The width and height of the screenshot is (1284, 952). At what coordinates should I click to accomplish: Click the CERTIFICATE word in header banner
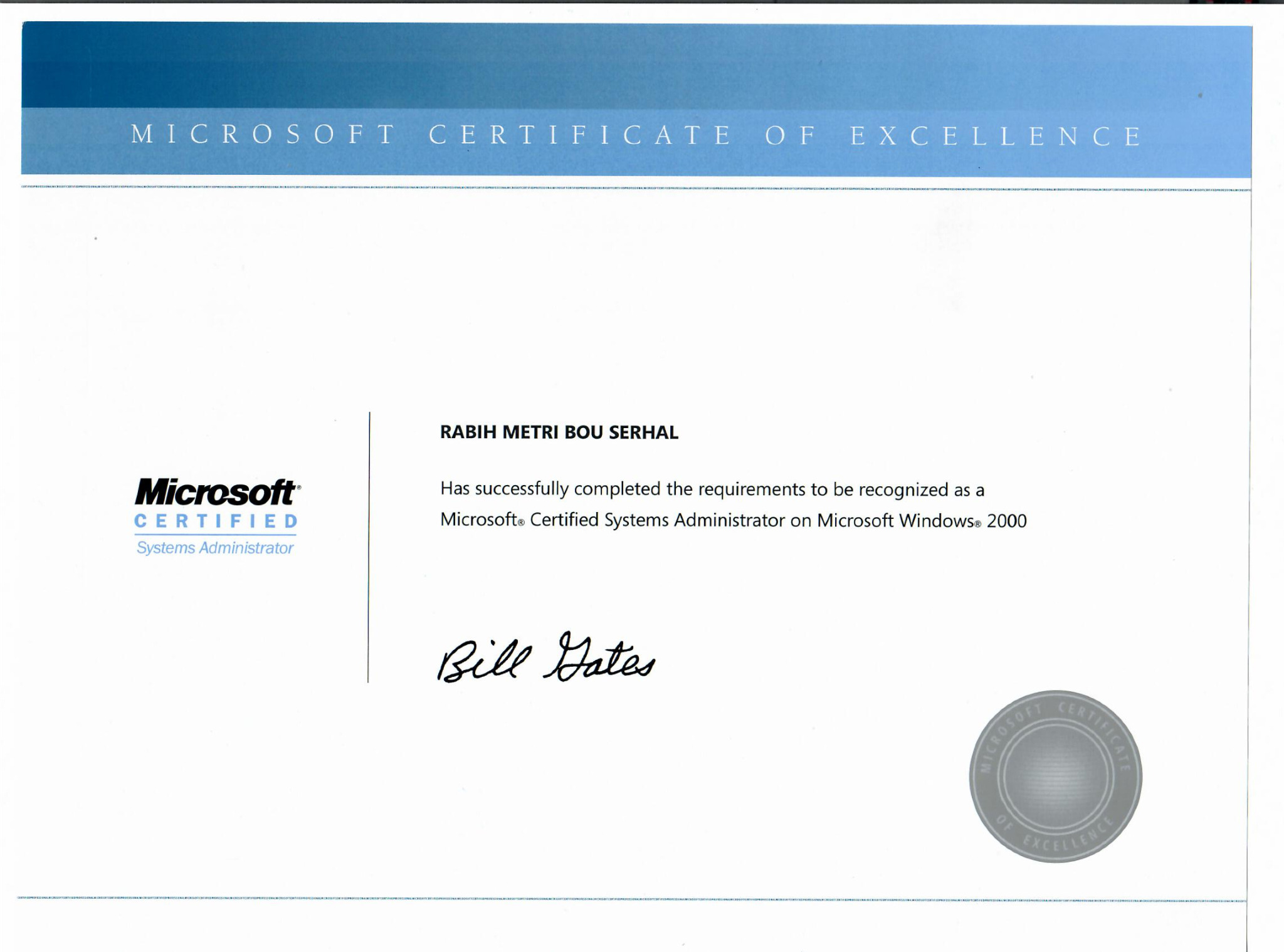point(580,135)
